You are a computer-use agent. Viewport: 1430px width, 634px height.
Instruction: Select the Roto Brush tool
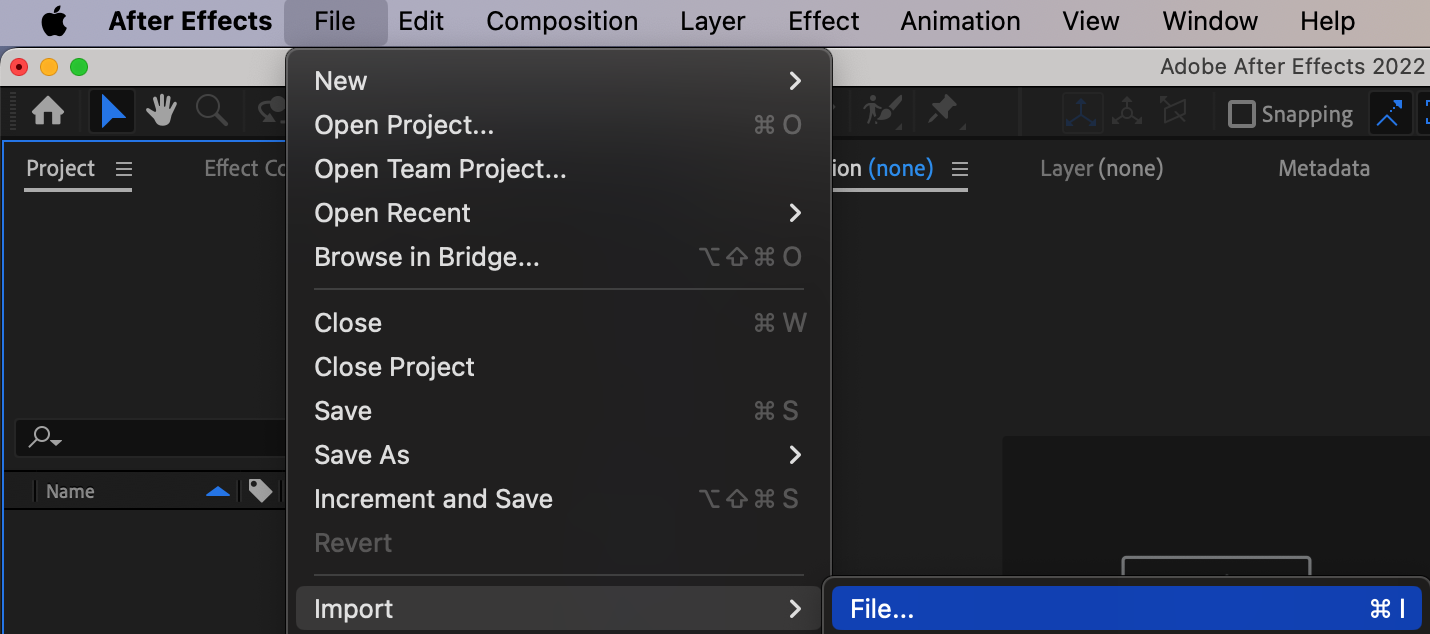pyautogui.click(x=883, y=111)
